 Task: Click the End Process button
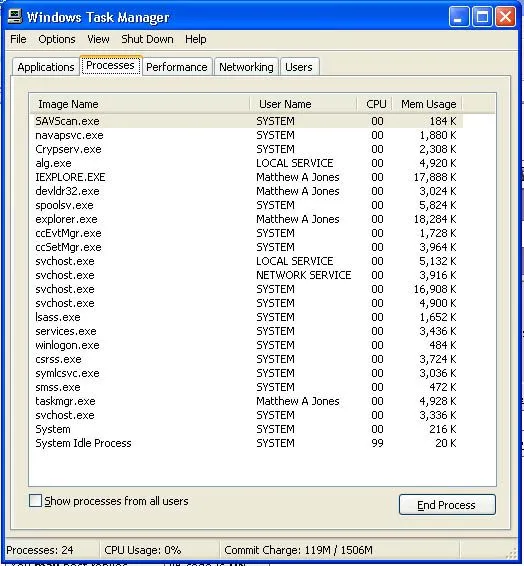[447, 505]
